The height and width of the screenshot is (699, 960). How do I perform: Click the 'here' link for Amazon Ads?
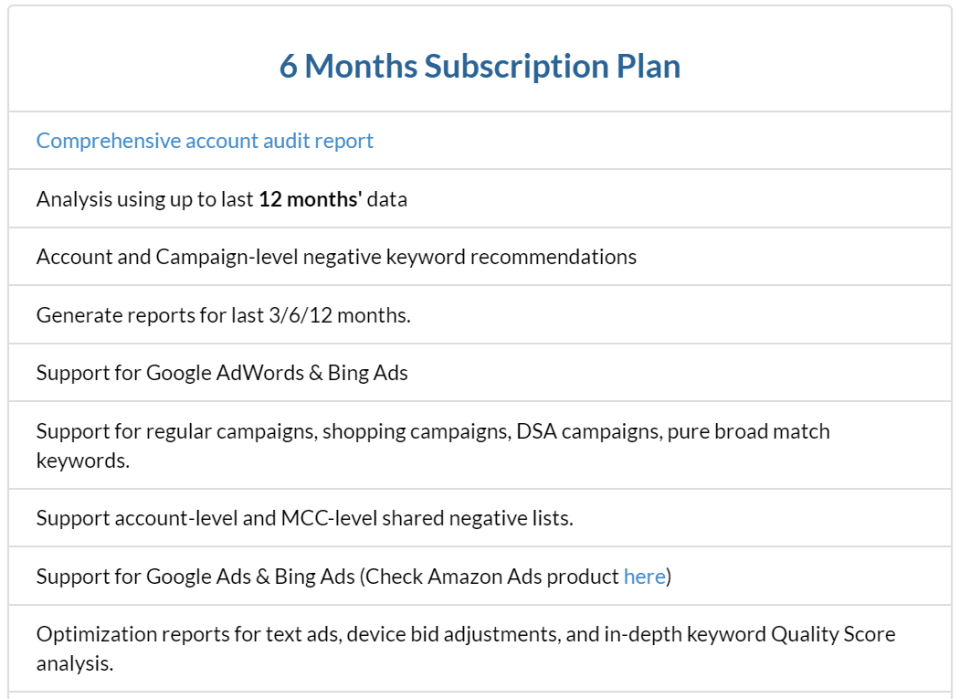tap(644, 577)
